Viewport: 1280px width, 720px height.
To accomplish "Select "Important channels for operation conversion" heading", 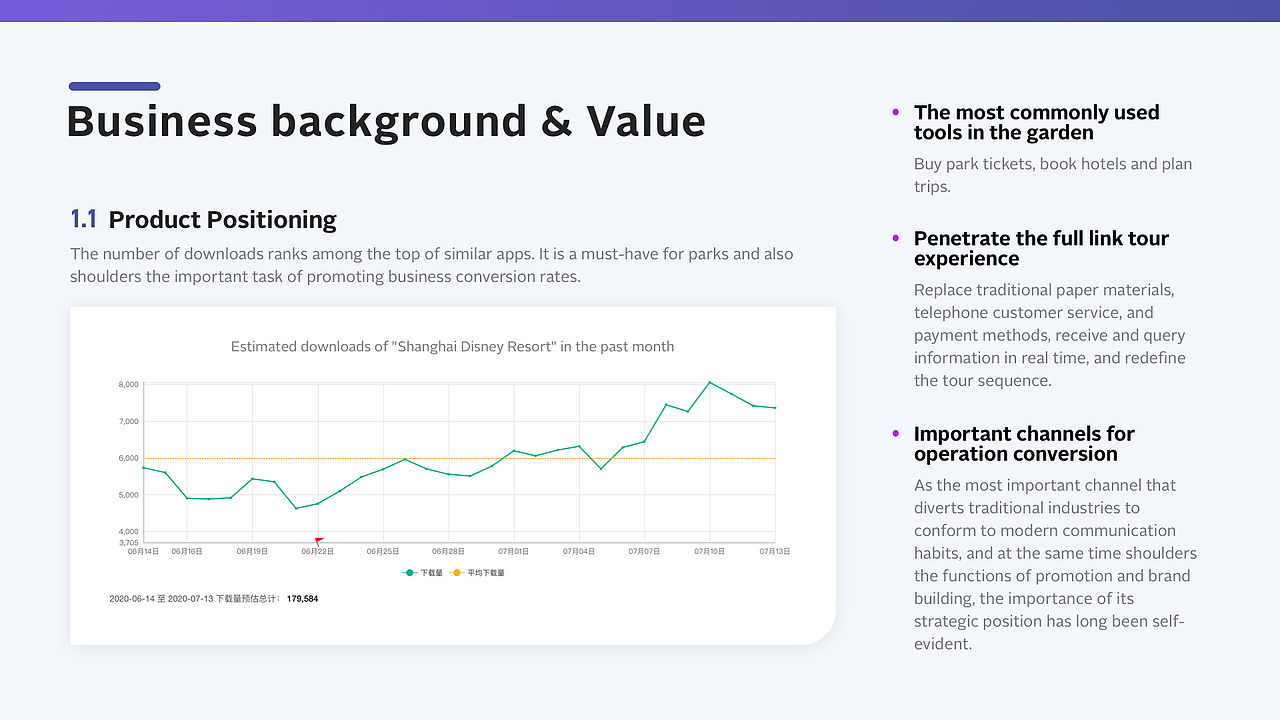I will (x=1024, y=444).
